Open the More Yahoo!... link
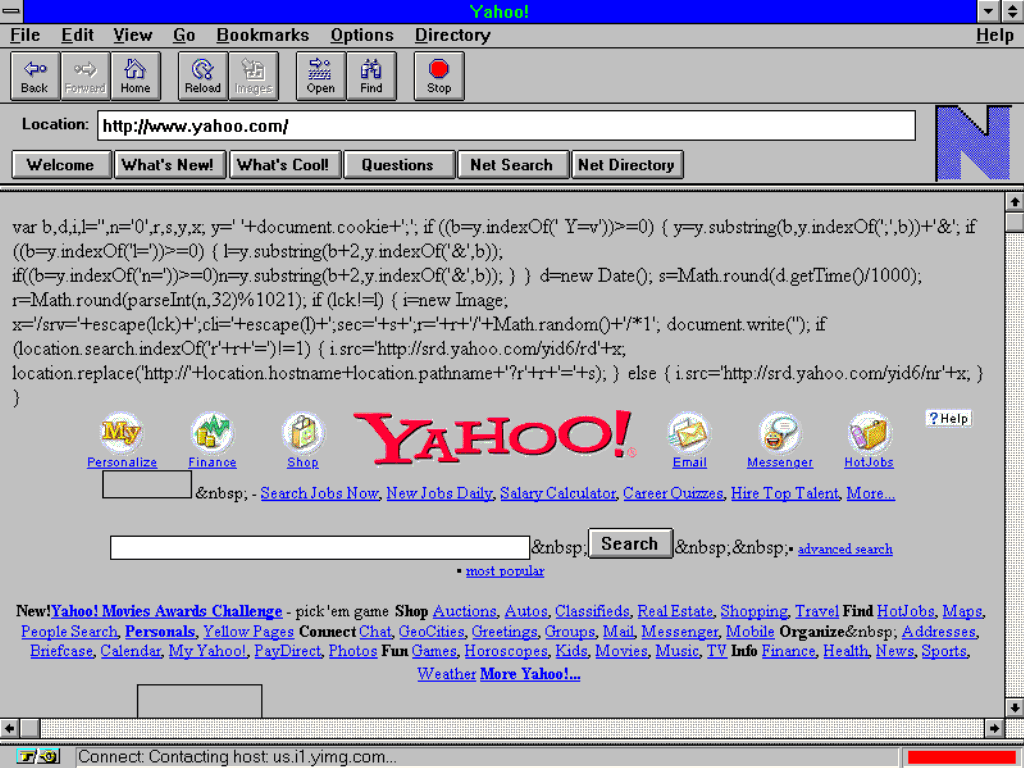Screen dimensions: 1024x768 pos(530,674)
